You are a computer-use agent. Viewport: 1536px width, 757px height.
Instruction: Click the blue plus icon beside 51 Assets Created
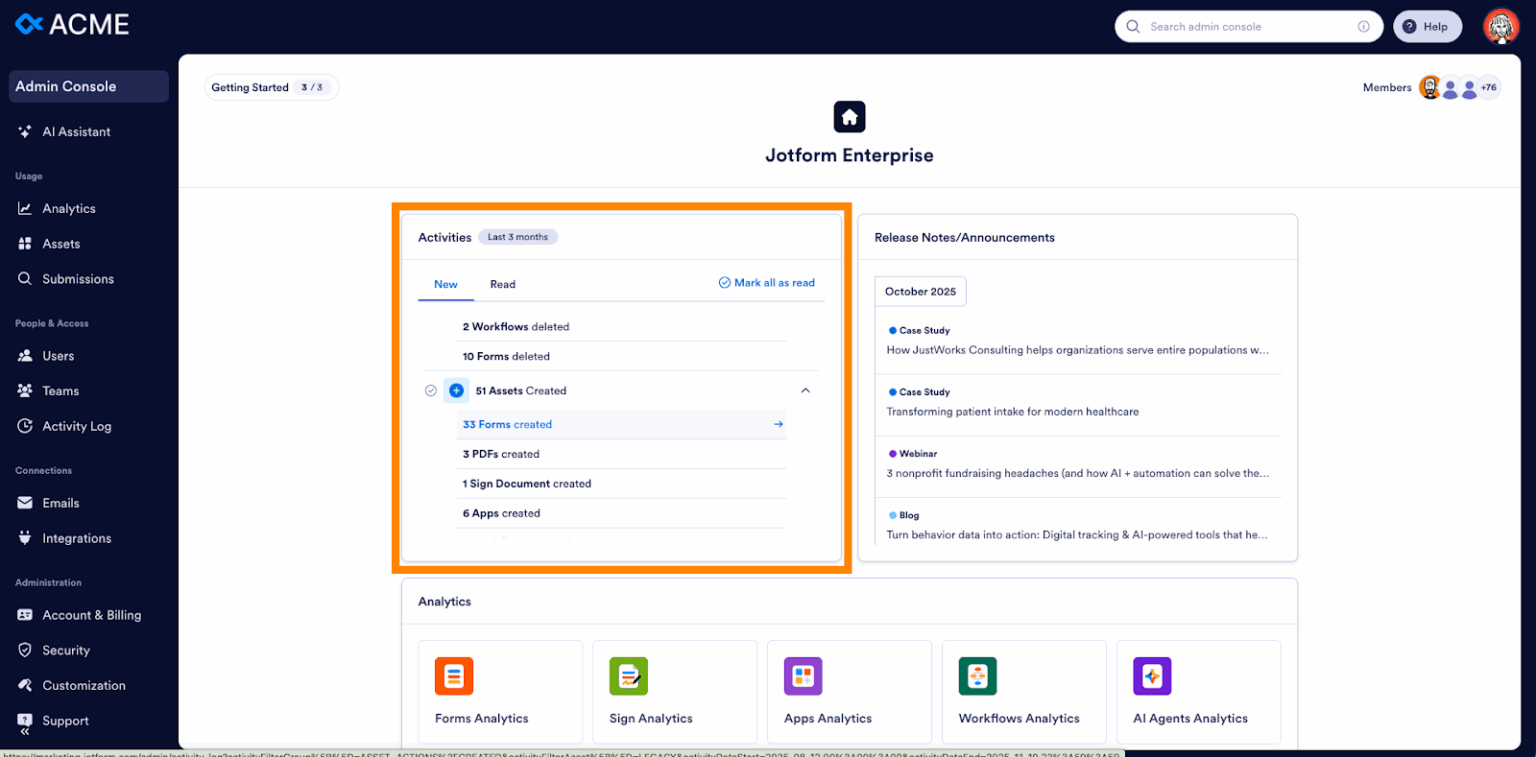tap(456, 391)
